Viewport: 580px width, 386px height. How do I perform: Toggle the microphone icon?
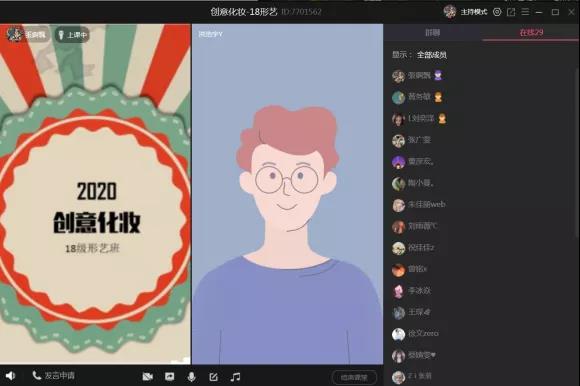191,377
